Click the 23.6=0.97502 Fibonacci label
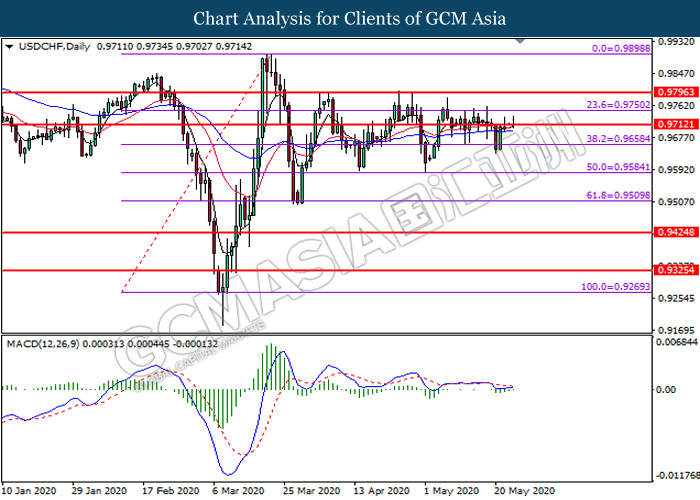Viewport: 700px width, 500px height. point(618,105)
